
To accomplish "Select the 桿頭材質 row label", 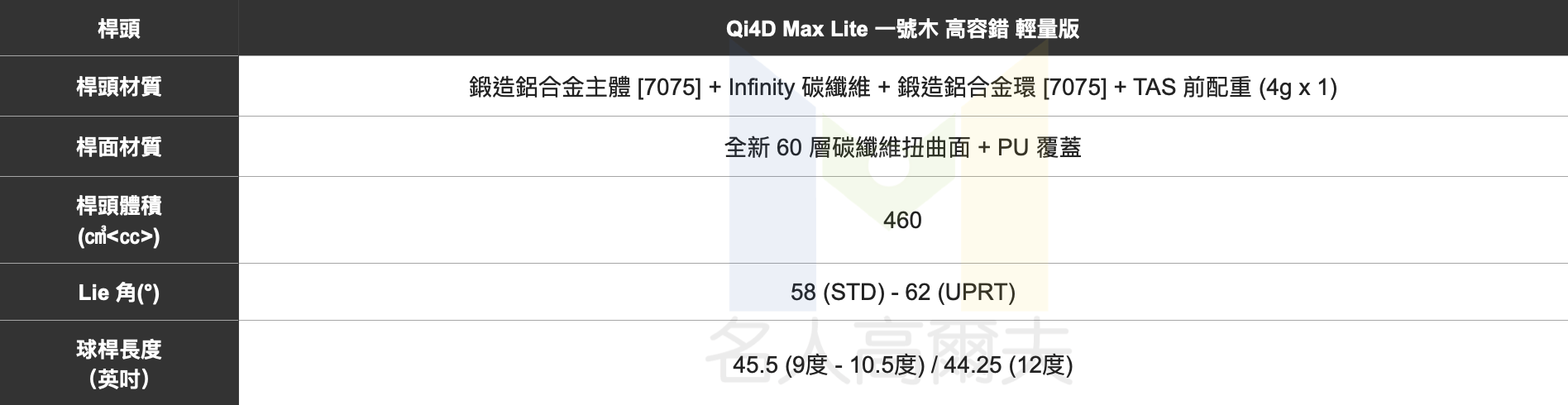I will pos(119,87).
